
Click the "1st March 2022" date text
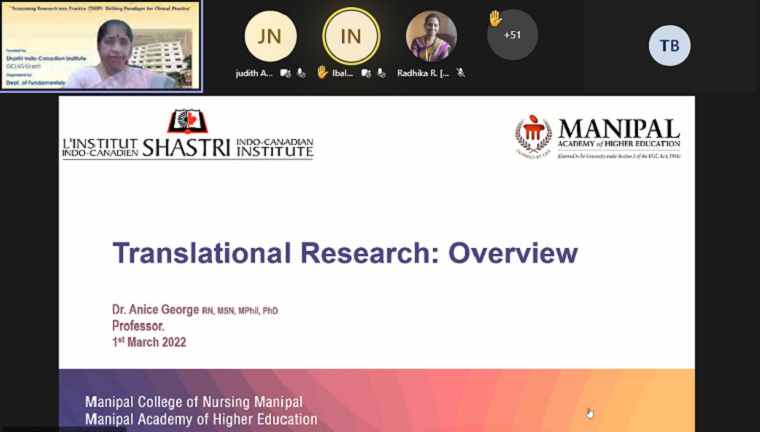pos(149,342)
